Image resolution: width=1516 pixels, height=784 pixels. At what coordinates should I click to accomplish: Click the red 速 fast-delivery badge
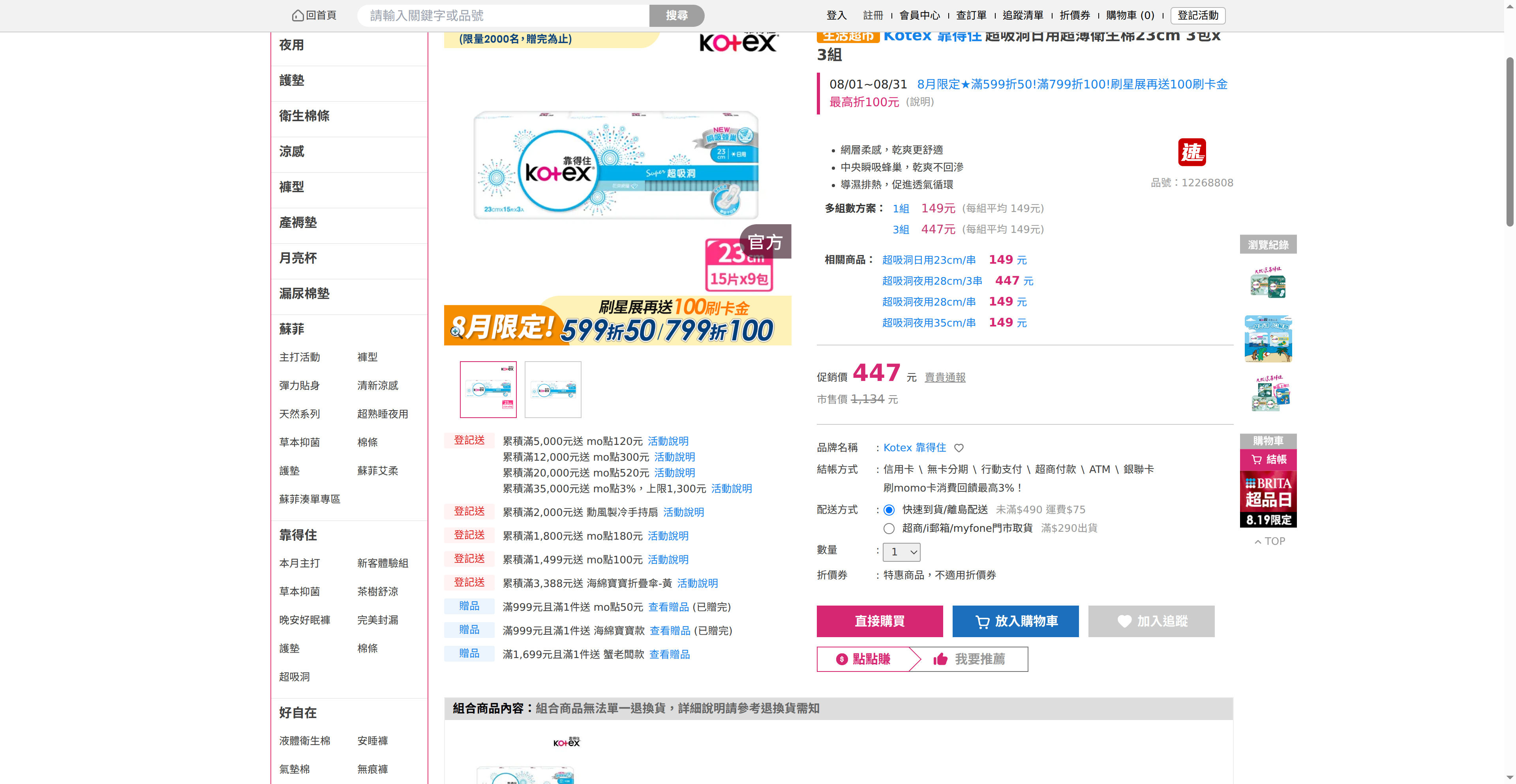pos(1192,152)
